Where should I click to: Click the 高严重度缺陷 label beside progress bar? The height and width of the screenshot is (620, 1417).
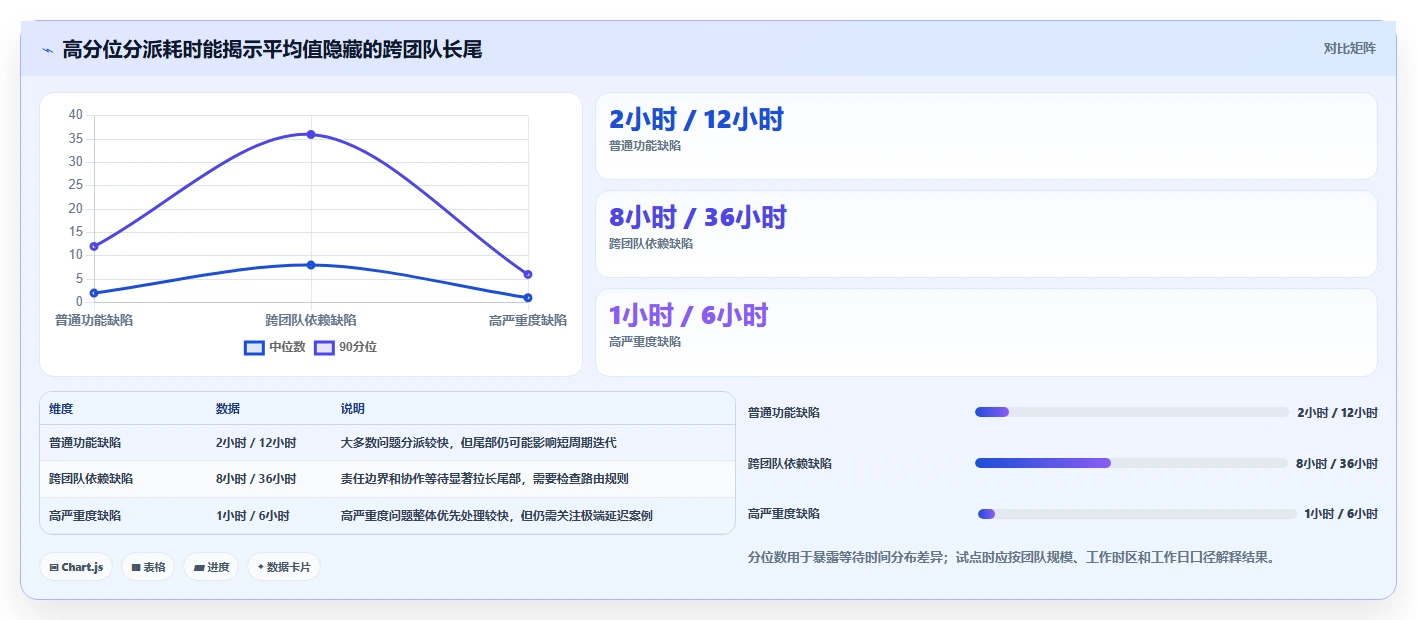784,514
